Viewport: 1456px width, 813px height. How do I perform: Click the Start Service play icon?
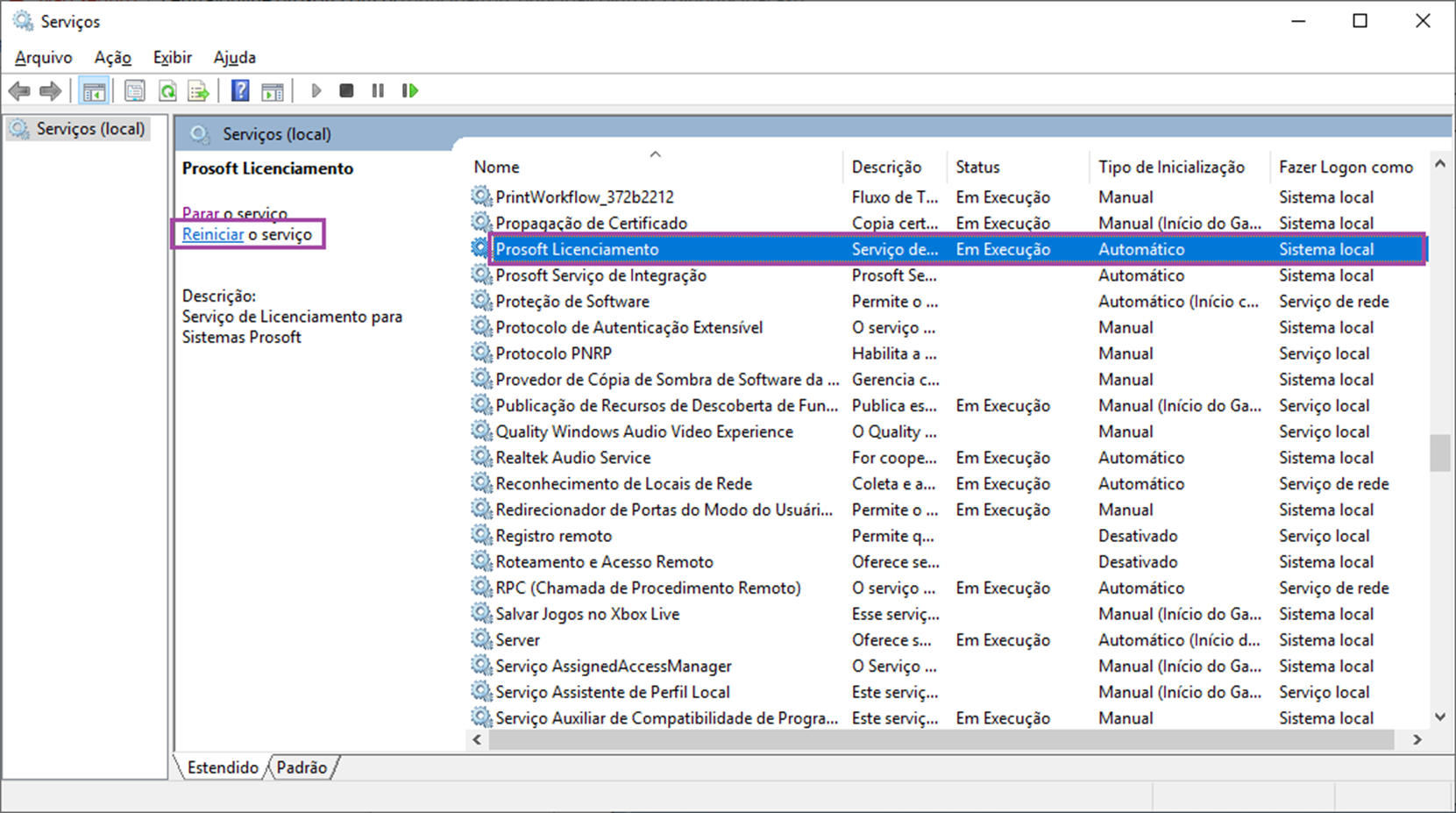pyautogui.click(x=316, y=90)
